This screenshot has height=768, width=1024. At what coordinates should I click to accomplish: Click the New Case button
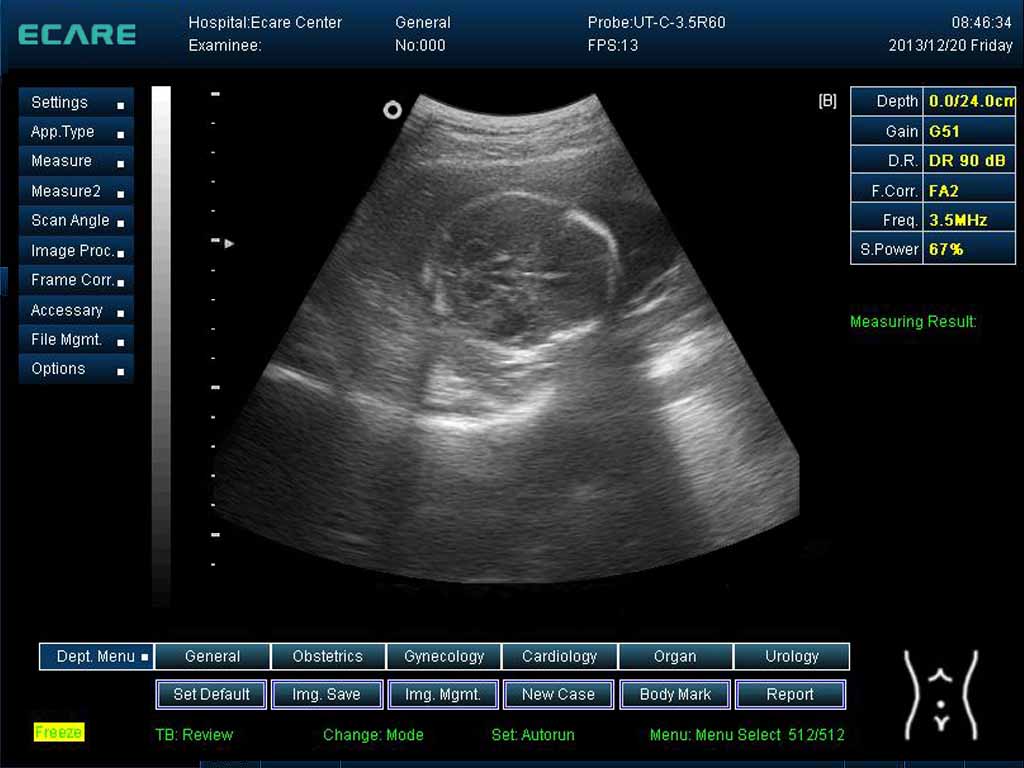pos(558,694)
